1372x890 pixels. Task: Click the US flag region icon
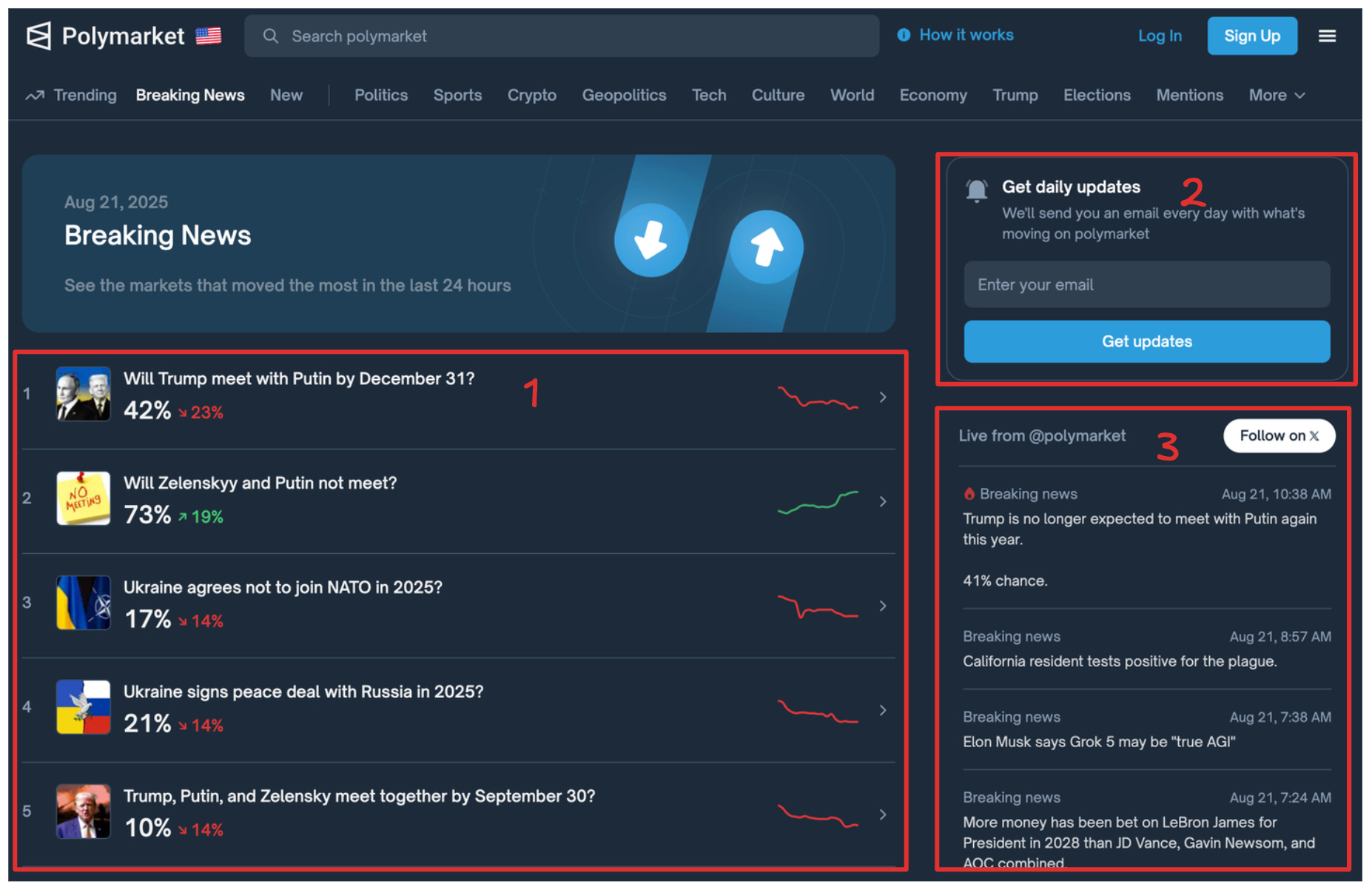[209, 36]
